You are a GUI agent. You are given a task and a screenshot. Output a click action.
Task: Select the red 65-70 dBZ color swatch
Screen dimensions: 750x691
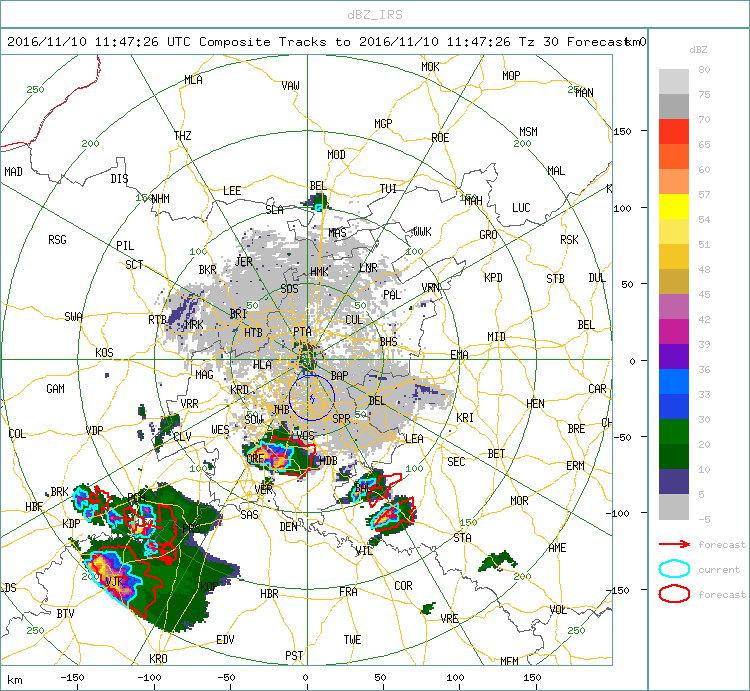pos(674,132)
